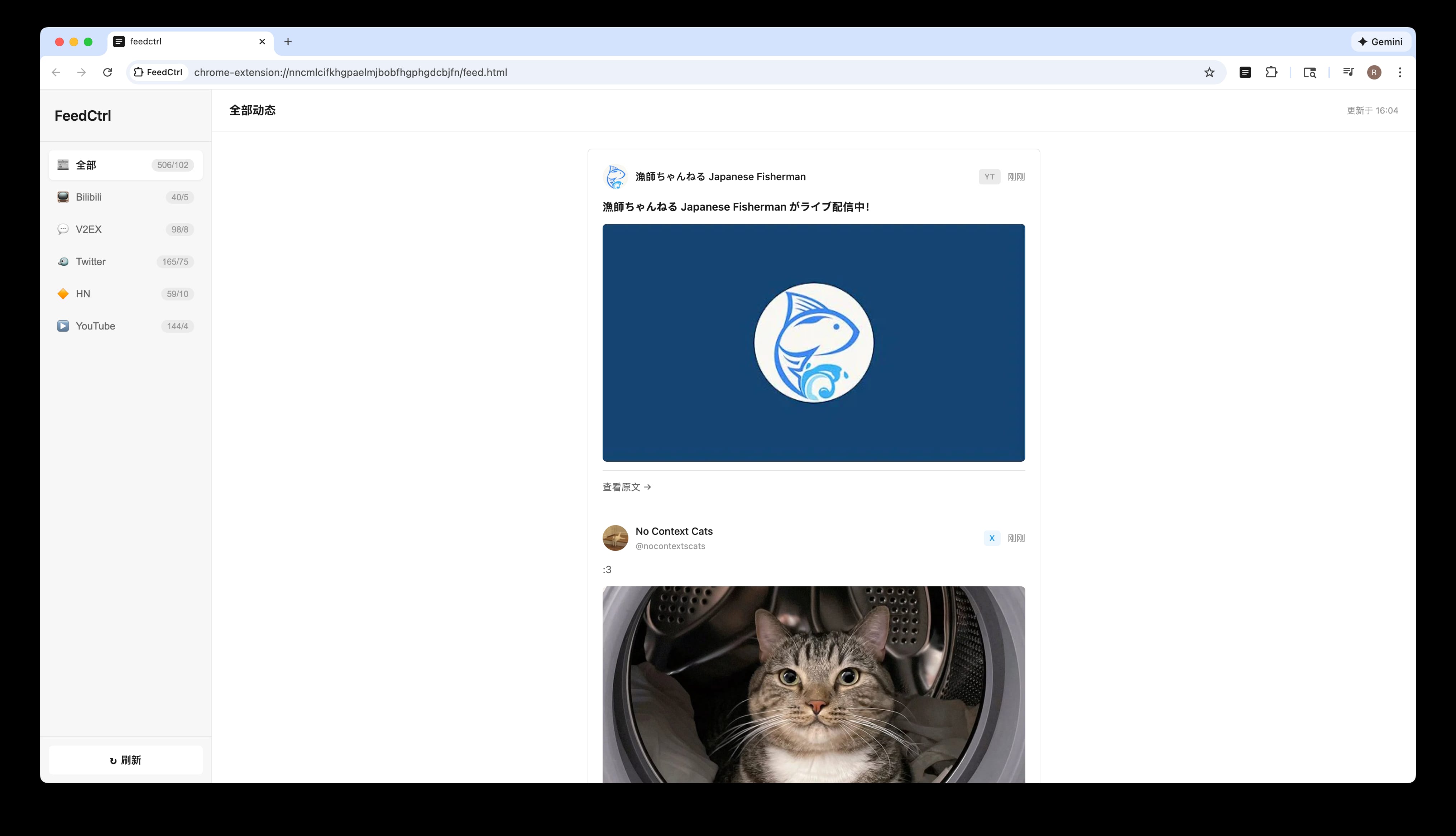Click the Chrome profile avatar
1456x836 pixels.
(1374, 72)
